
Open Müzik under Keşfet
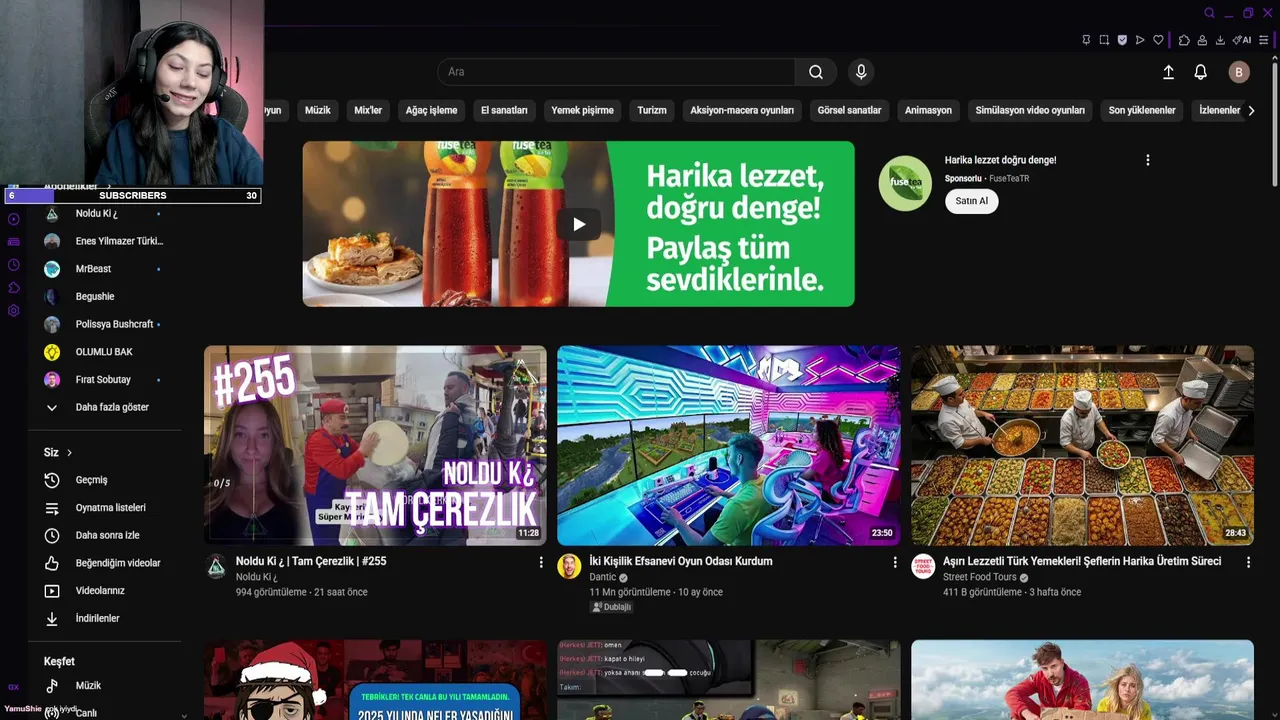pos(104,686)
